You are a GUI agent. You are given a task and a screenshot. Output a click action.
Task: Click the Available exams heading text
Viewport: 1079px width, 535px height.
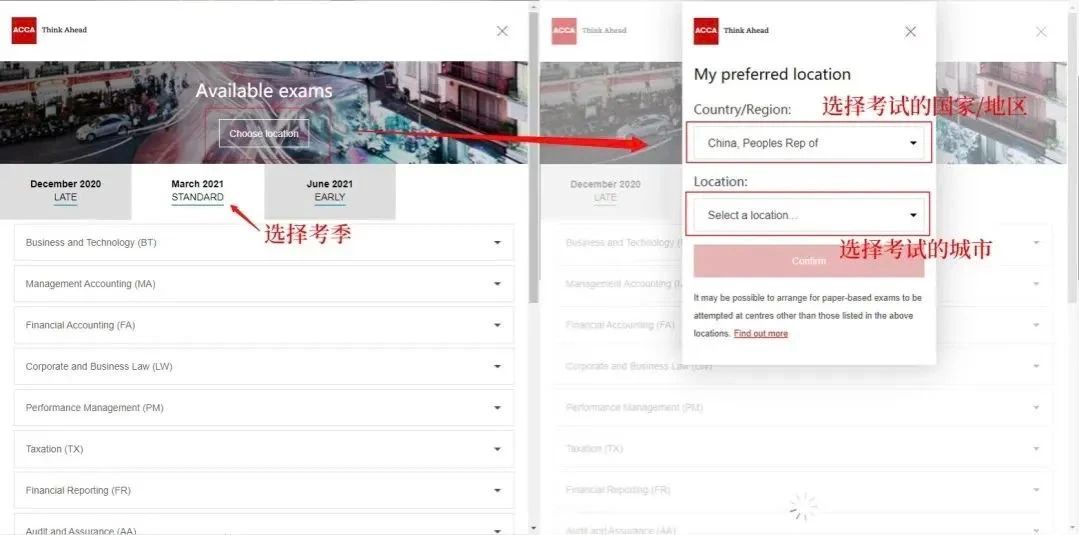pos(264,90)
